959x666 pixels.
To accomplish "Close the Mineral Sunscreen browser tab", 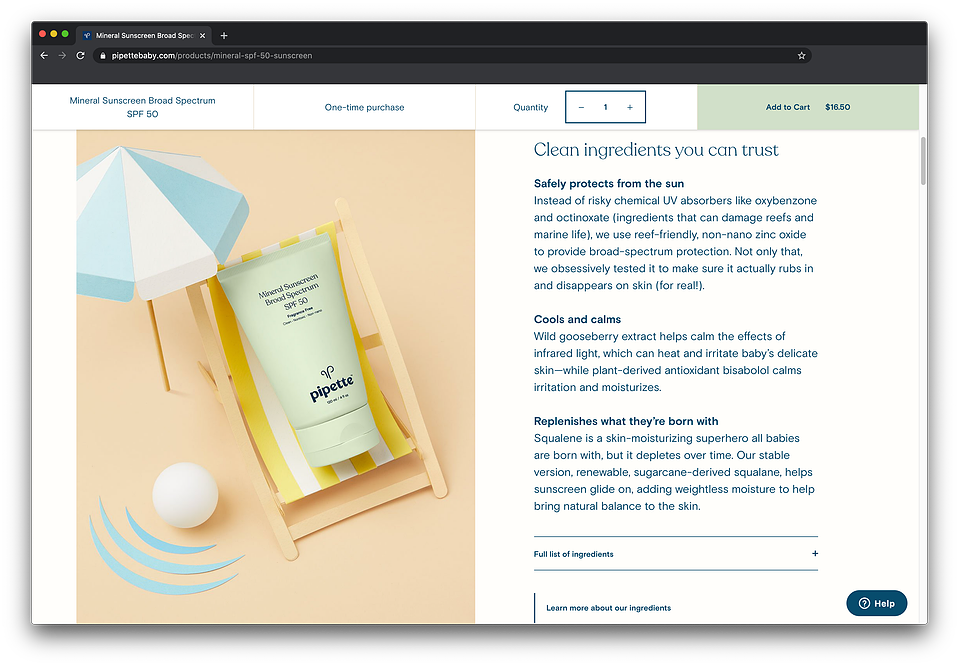I will click(202, 35).
